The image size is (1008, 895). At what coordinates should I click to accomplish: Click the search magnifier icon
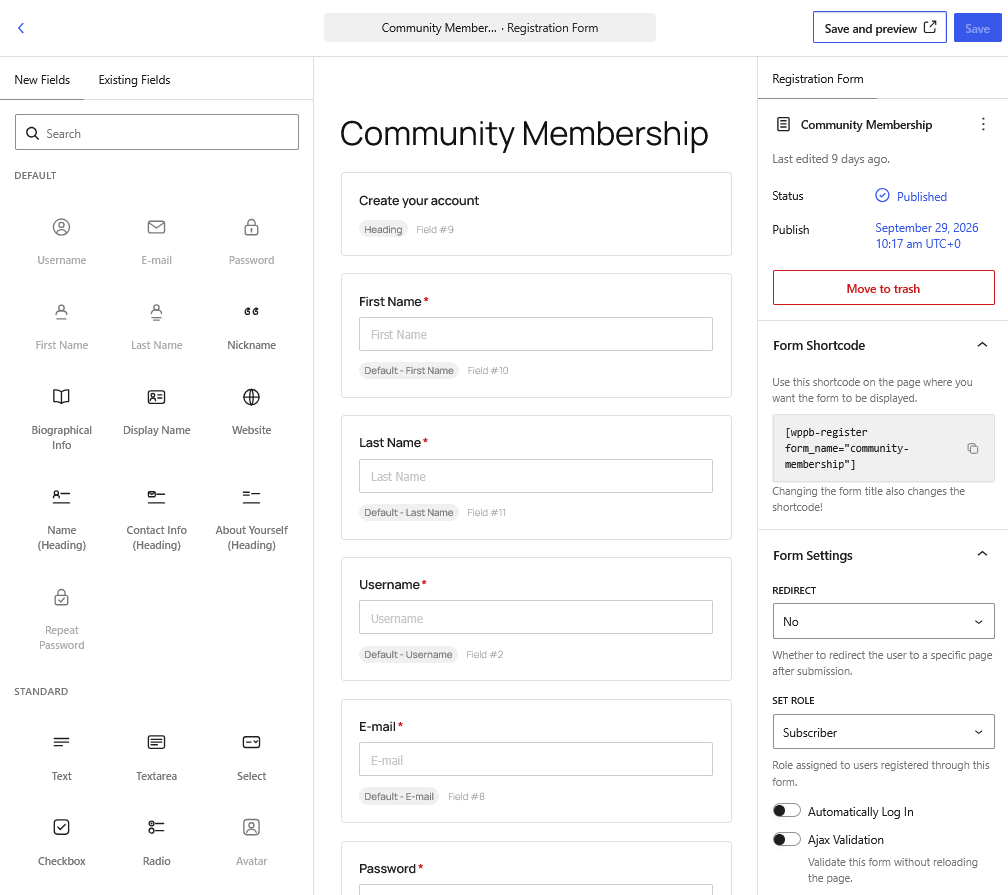point(32,133)
